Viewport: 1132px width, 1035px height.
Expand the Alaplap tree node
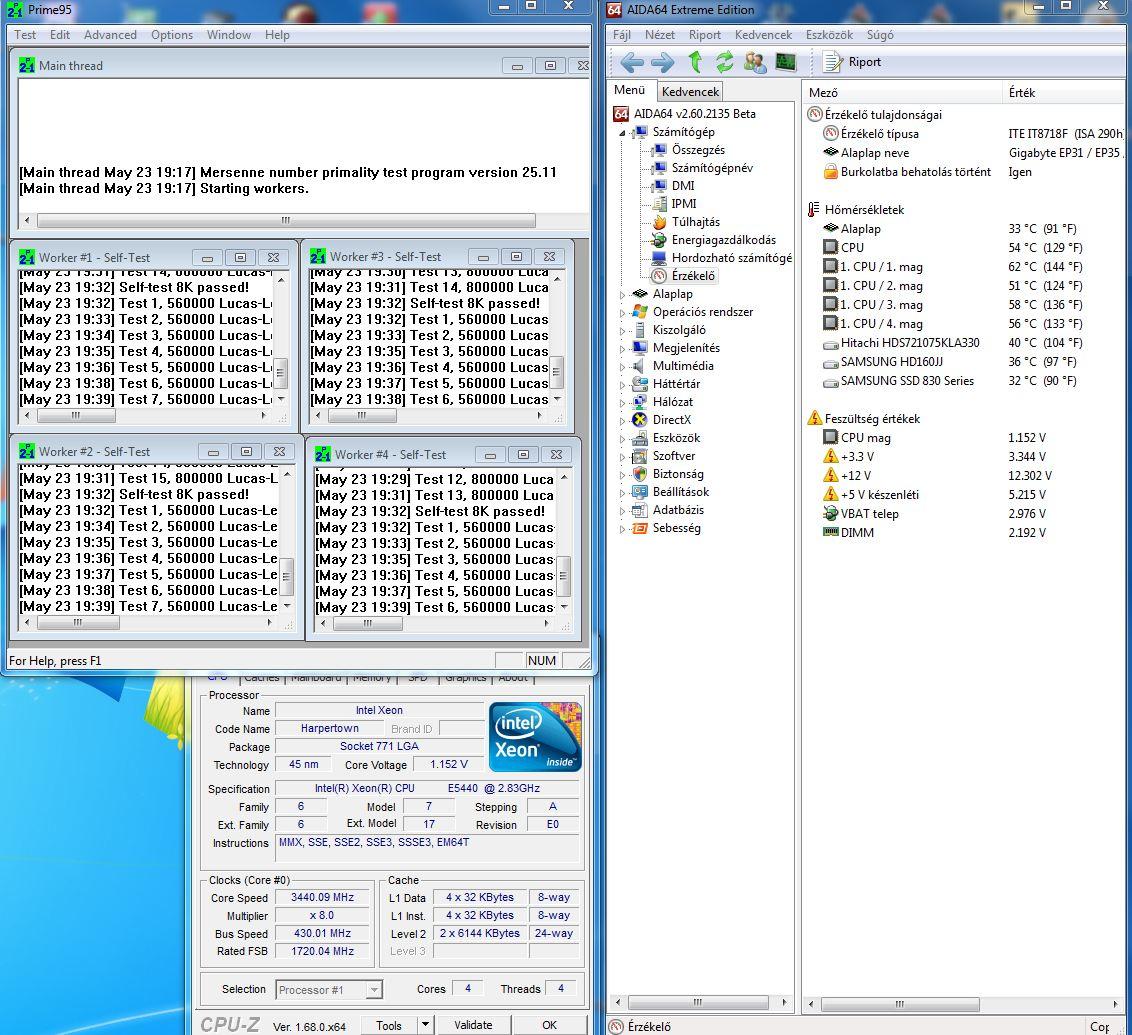(622, 294)
